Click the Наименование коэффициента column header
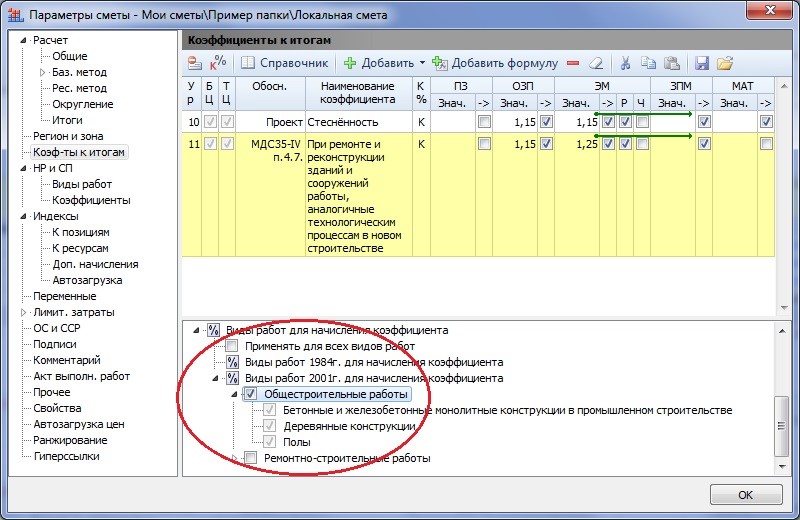This screenshot has height=520, width=800. tap(358, 93)
